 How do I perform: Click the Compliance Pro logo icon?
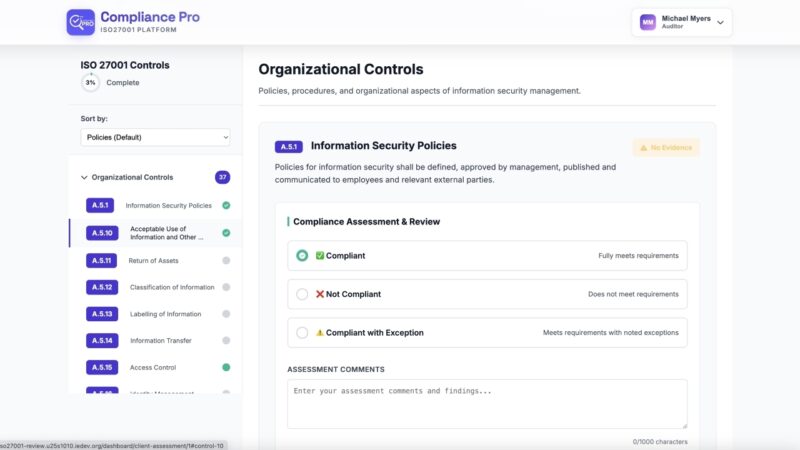click(80, 22)
